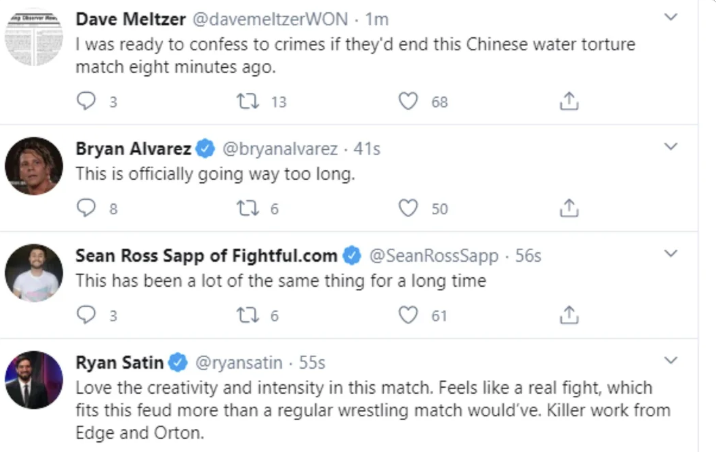
Task: Share Bryan Alvarez's tweet
Action: (569, 208)
